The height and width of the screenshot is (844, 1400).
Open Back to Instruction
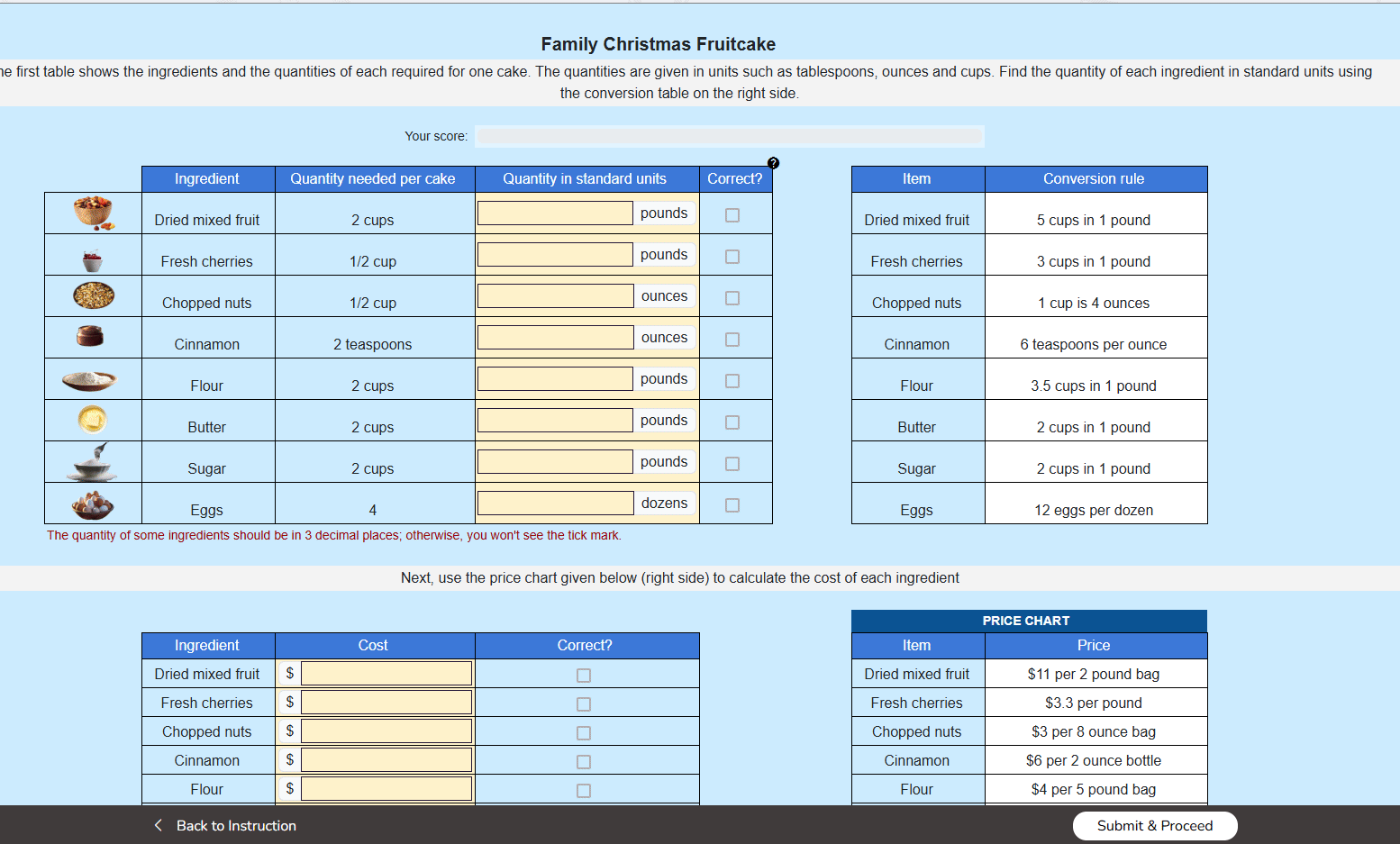[237, 825]
